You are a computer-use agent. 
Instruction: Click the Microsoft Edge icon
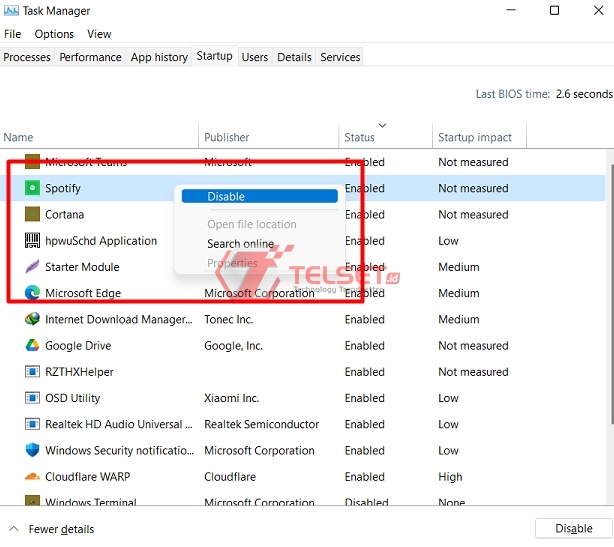(32, 293)
